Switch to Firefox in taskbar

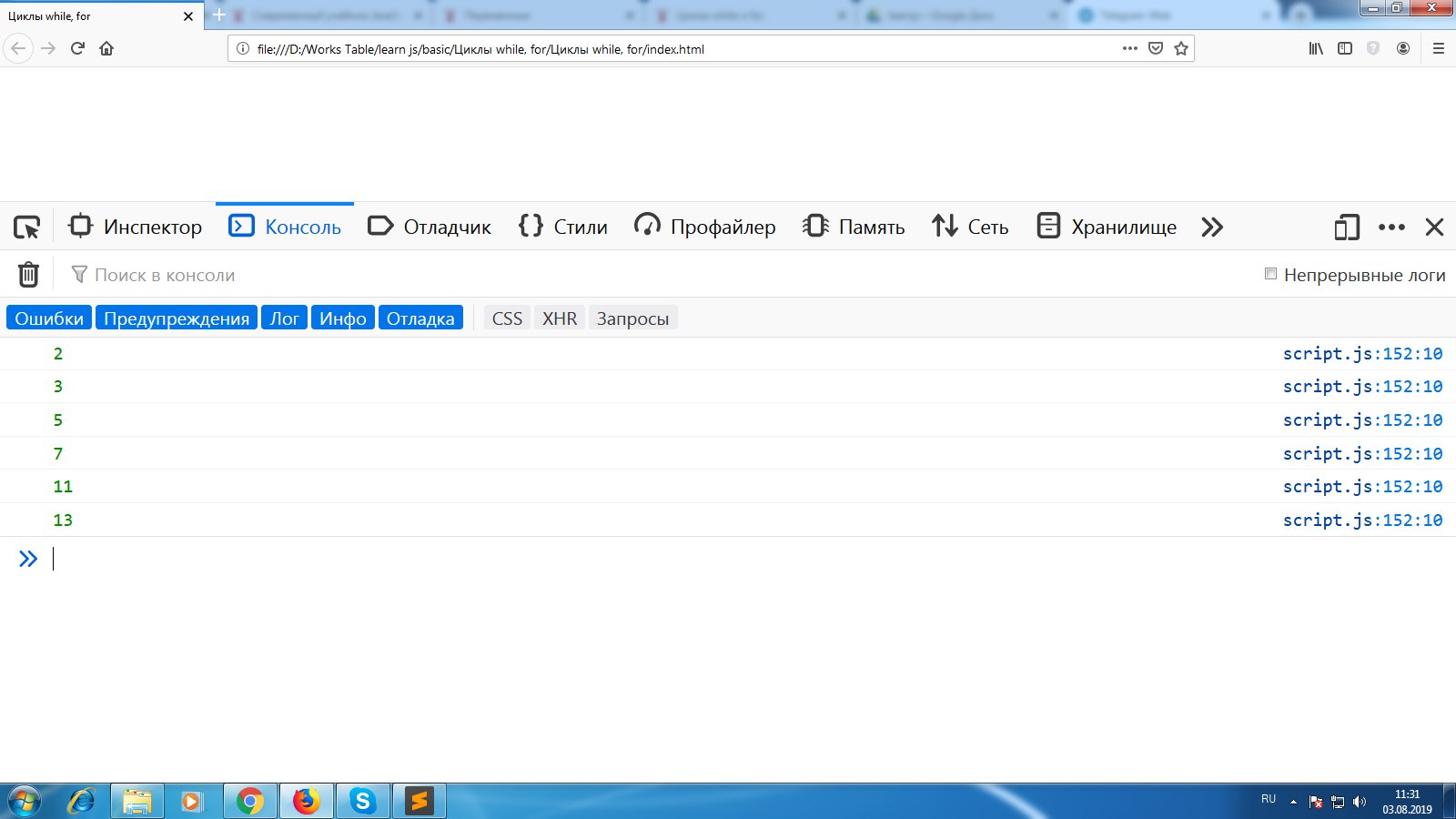pyautogui.click(x=307, y=801)
